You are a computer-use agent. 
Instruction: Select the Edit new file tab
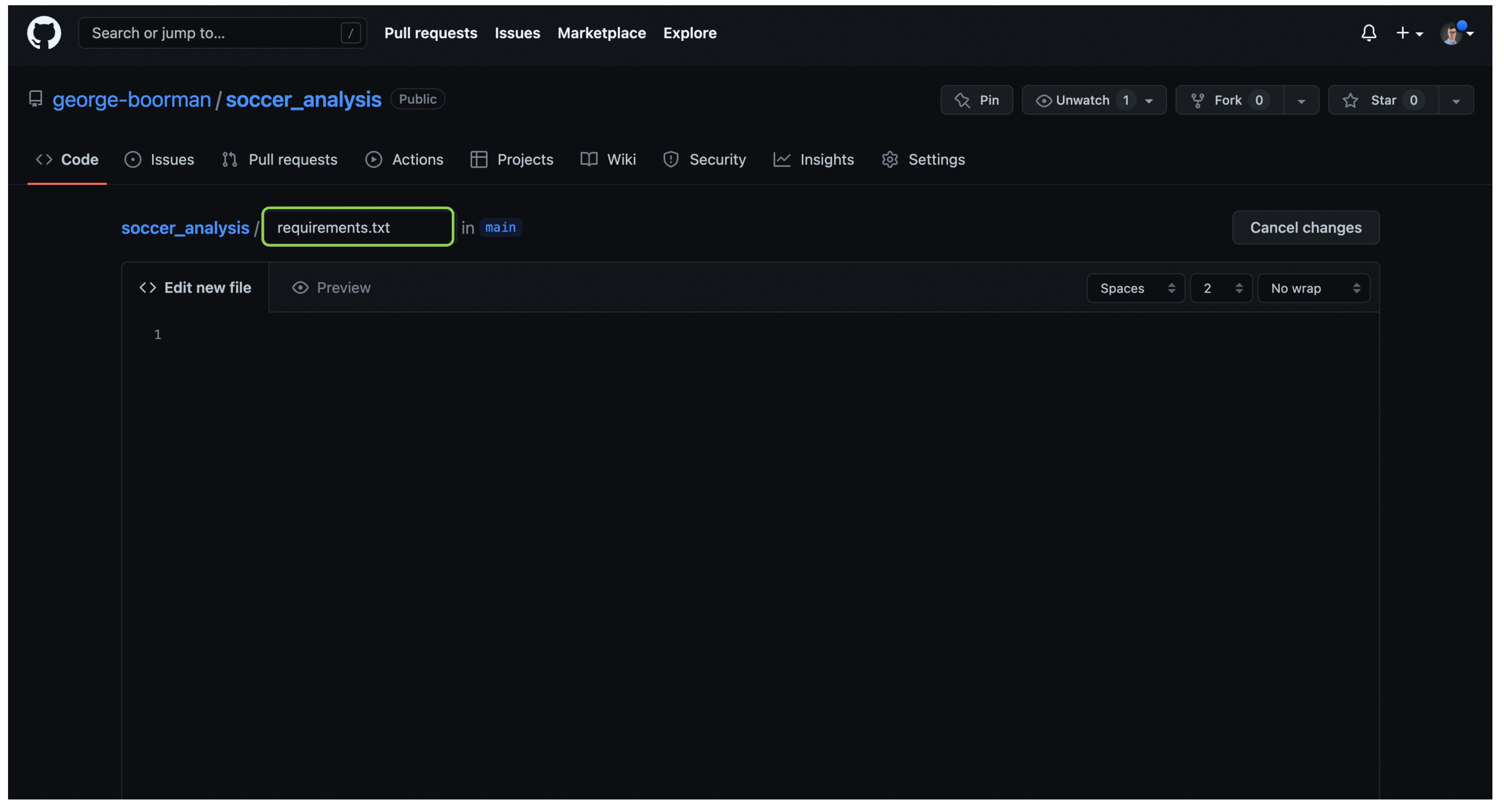point(195,288)
